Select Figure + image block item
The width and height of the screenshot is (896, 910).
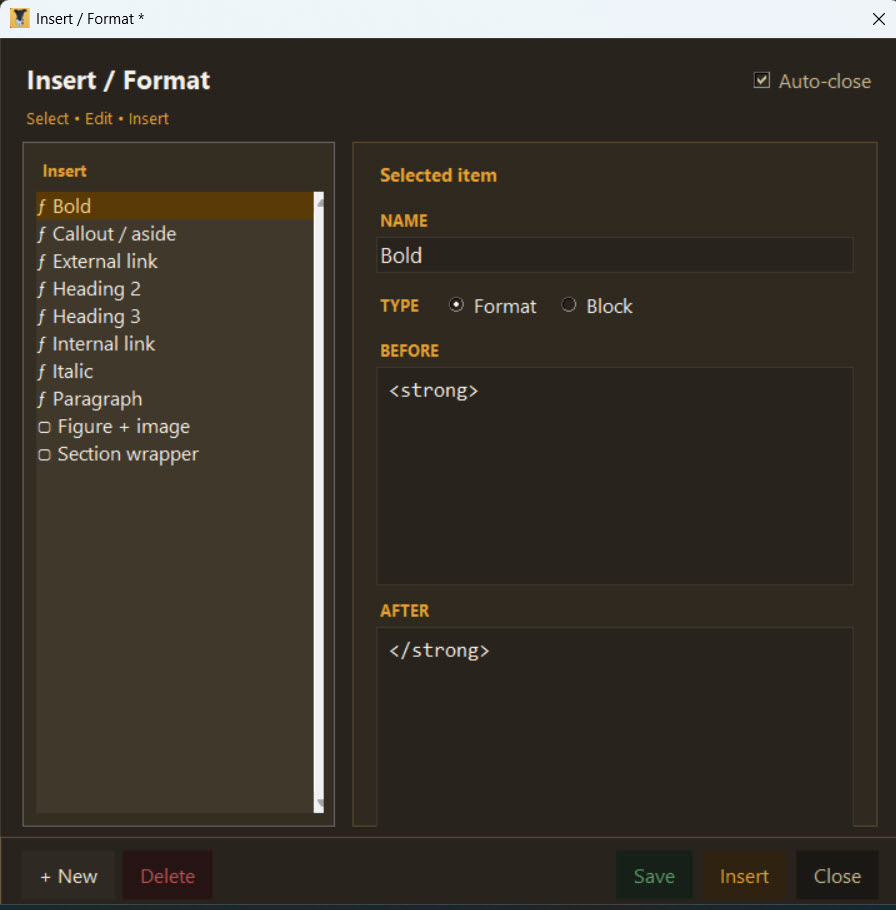click(x=175, y=427)
